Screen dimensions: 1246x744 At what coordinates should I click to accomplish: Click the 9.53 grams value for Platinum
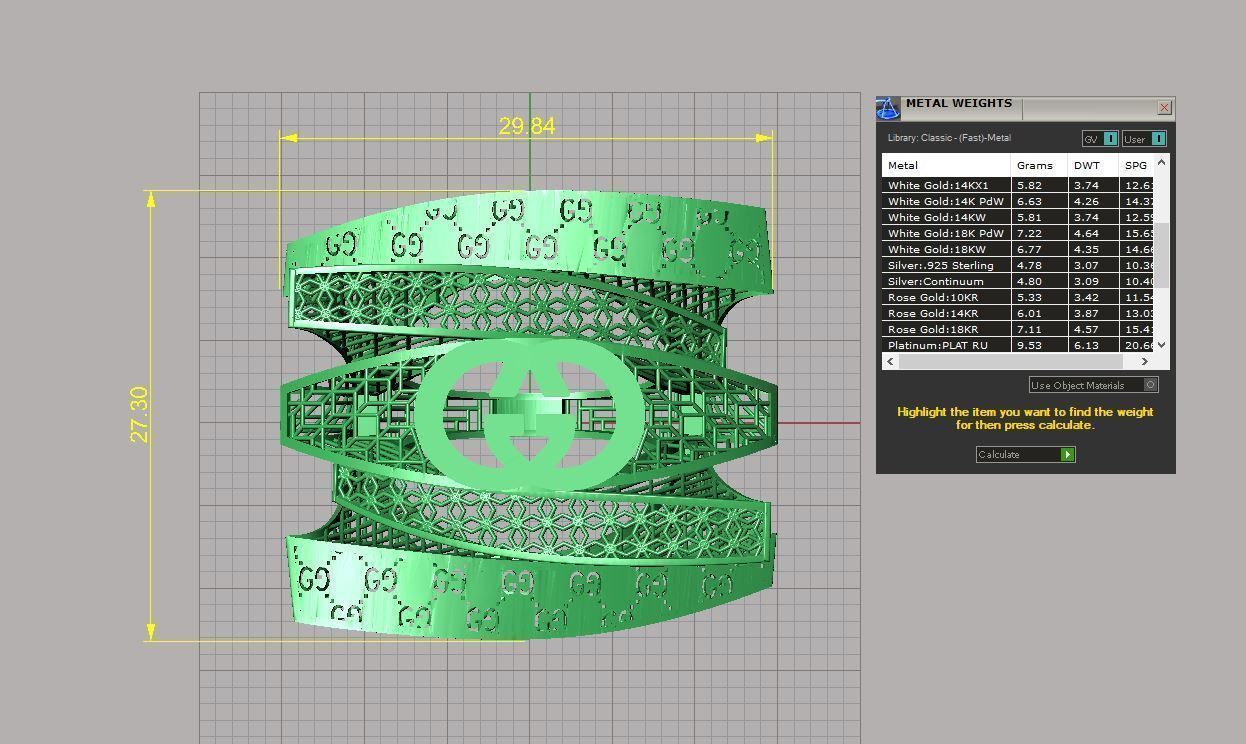1029,345
